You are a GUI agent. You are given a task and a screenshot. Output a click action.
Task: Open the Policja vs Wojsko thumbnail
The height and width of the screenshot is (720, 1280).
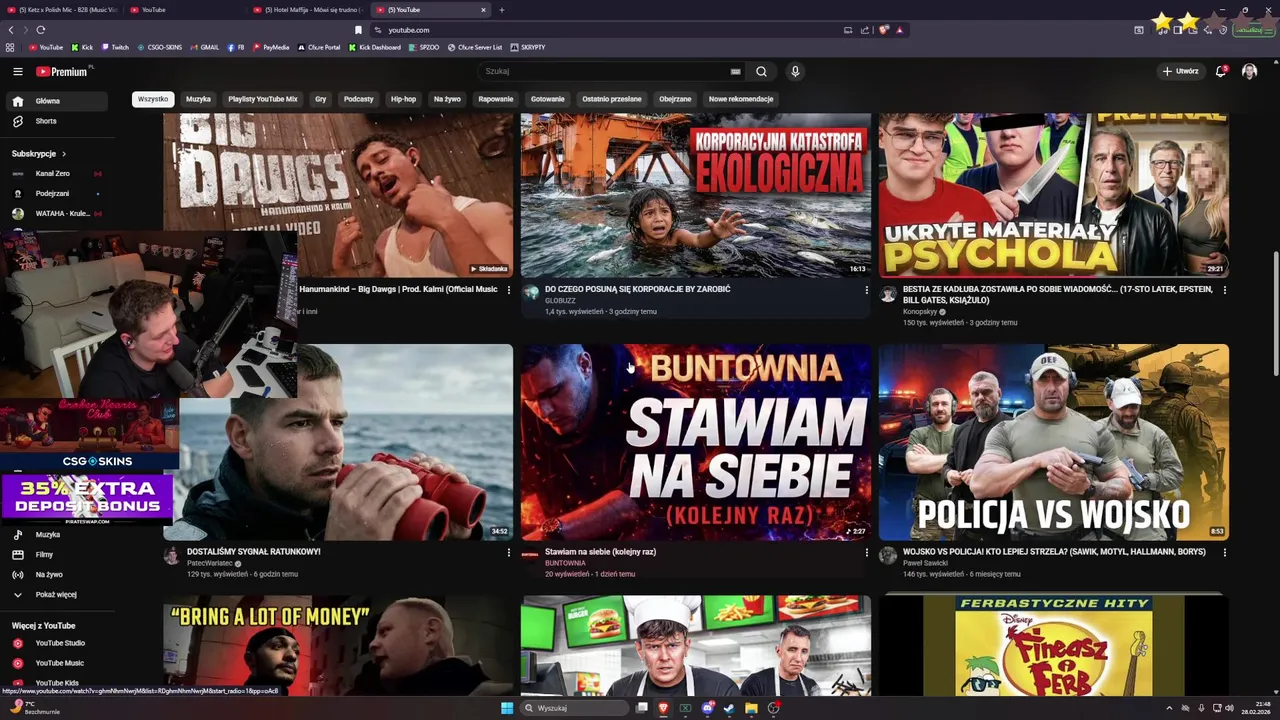tap(1054, 442)
